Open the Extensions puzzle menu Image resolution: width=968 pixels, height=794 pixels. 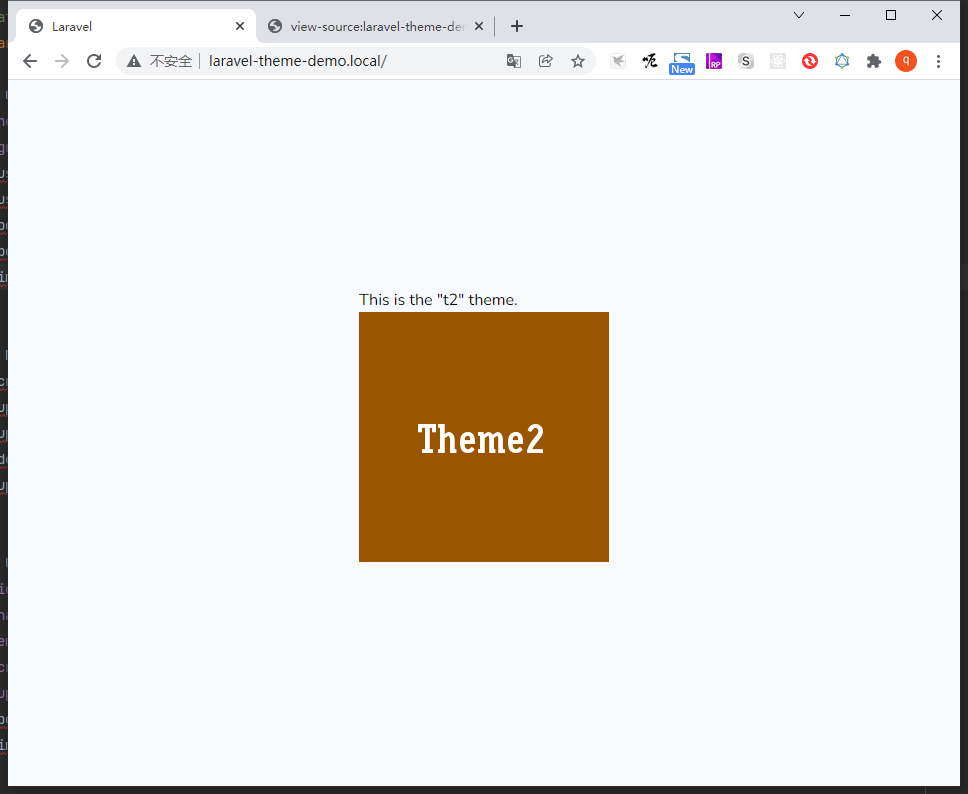click(x=874, y=61)
